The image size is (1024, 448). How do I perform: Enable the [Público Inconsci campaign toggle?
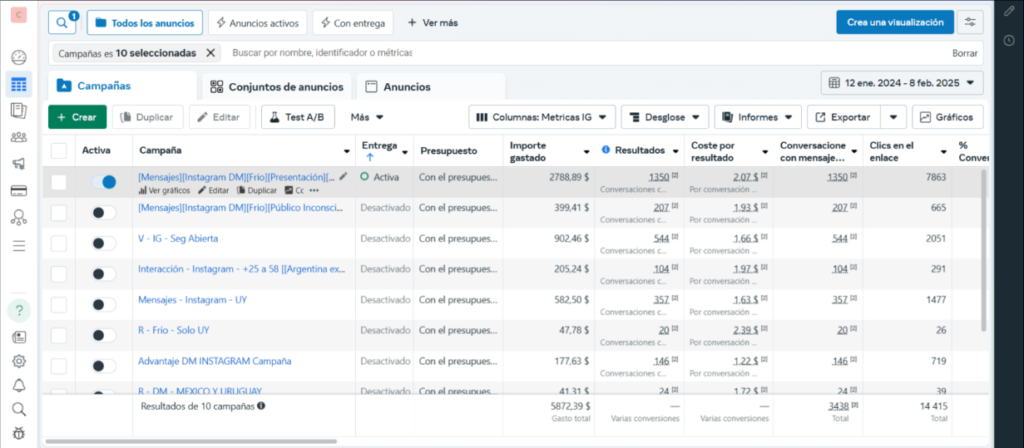pos(104,212)
